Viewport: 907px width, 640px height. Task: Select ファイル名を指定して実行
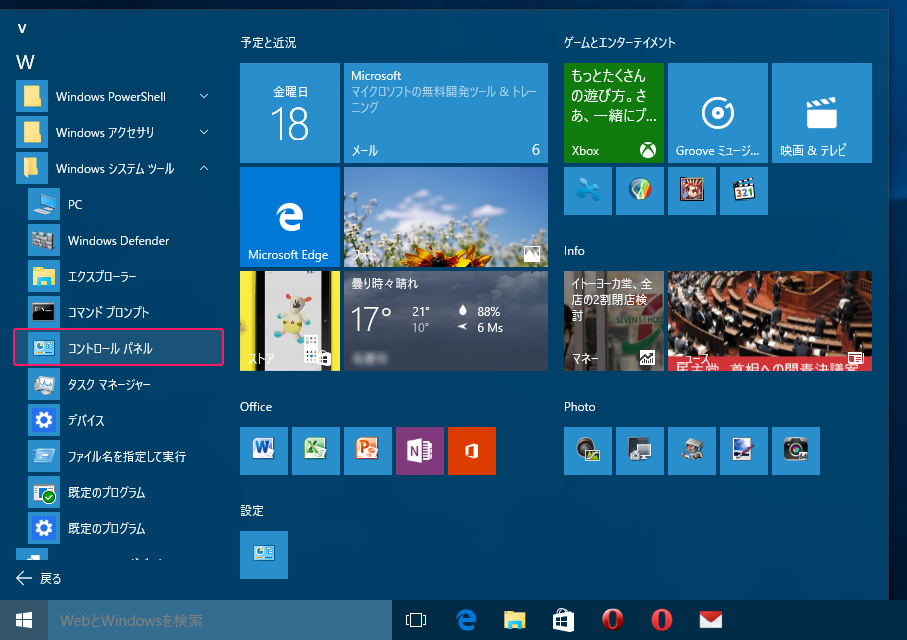coord(119,456)
